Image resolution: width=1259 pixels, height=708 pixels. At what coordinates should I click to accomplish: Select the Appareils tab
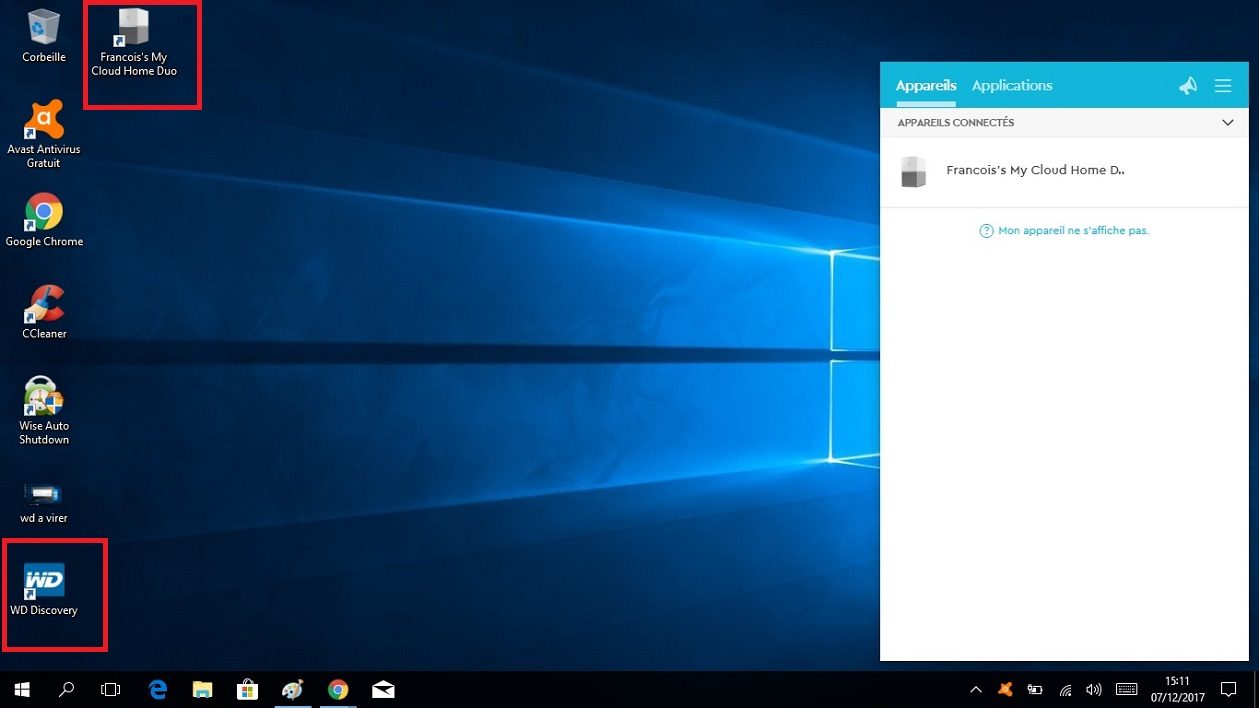coord(926,86)
